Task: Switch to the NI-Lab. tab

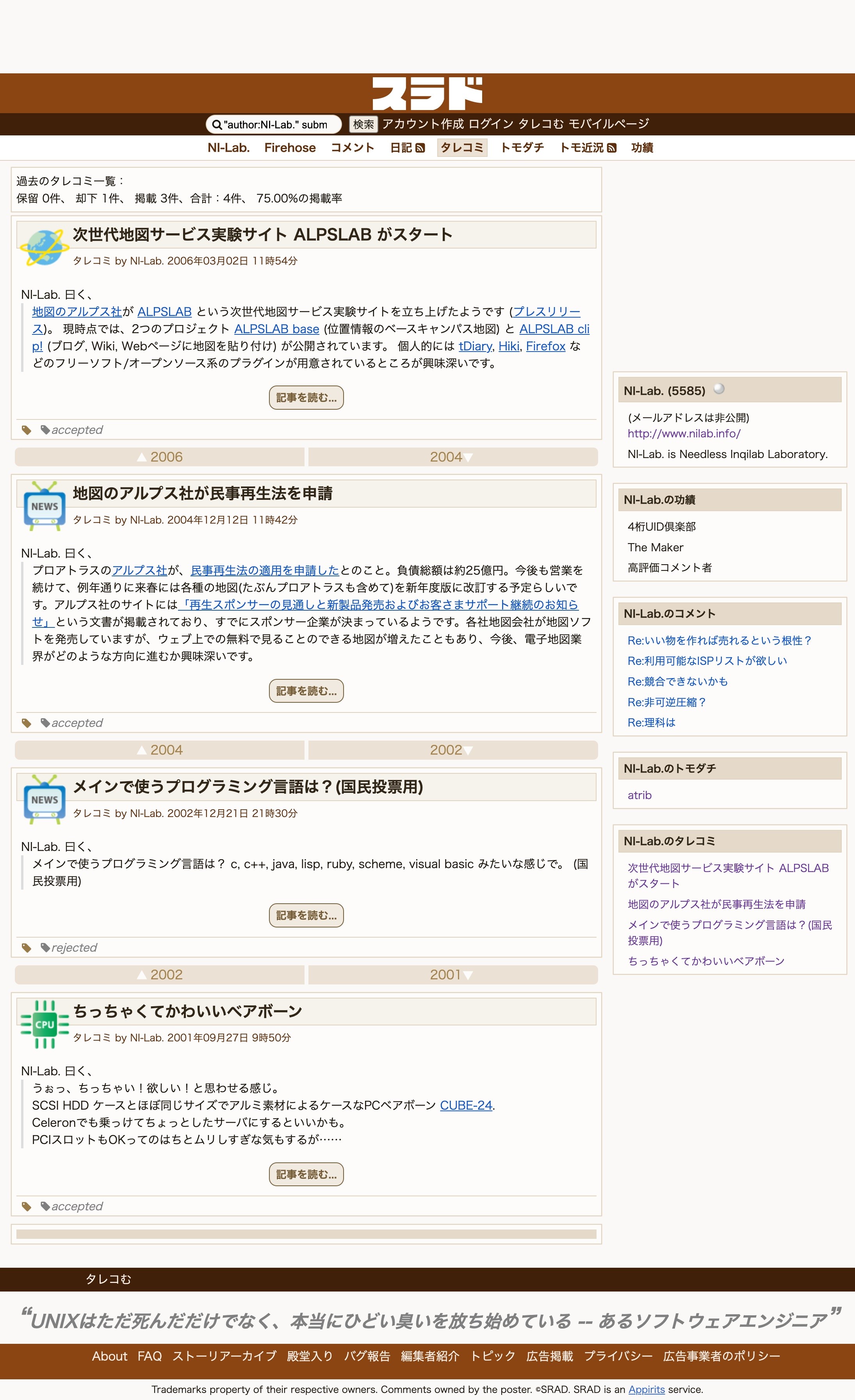Action: (x=228, y=148)
